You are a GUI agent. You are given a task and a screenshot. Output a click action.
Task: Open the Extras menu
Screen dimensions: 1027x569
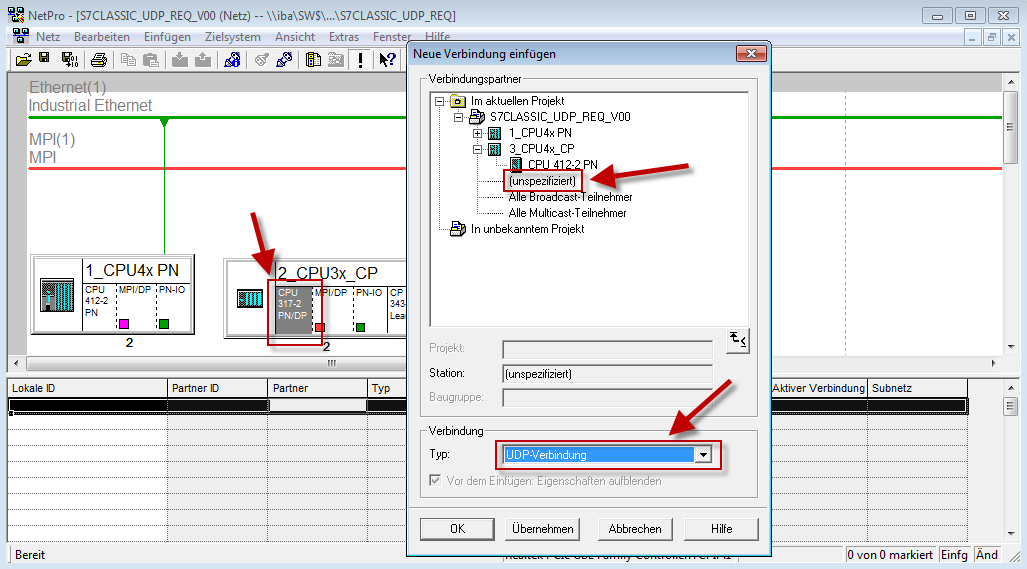coord(344,37)
